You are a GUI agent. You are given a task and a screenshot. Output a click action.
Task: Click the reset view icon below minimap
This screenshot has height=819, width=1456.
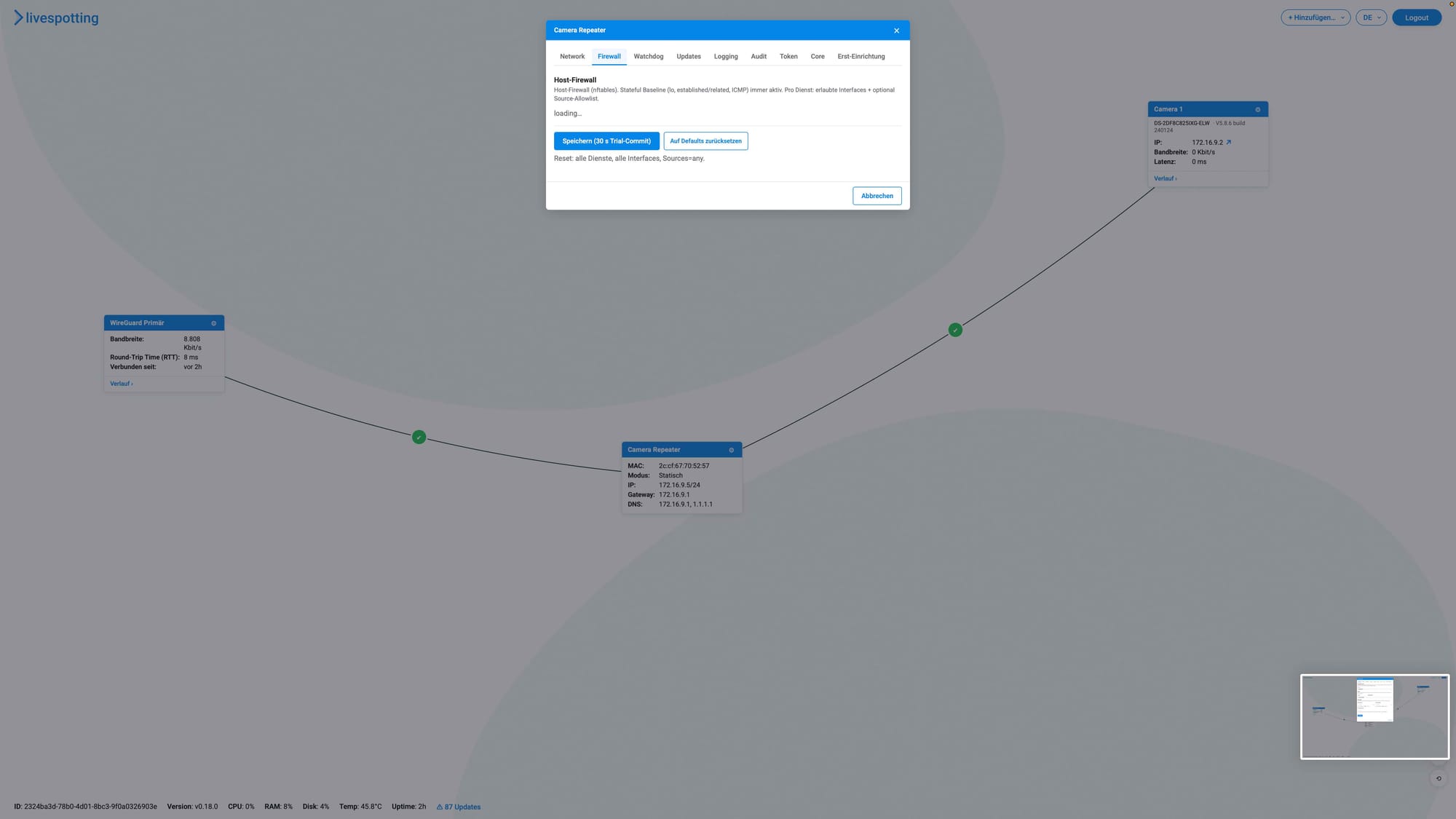(x=1439, y=778)
